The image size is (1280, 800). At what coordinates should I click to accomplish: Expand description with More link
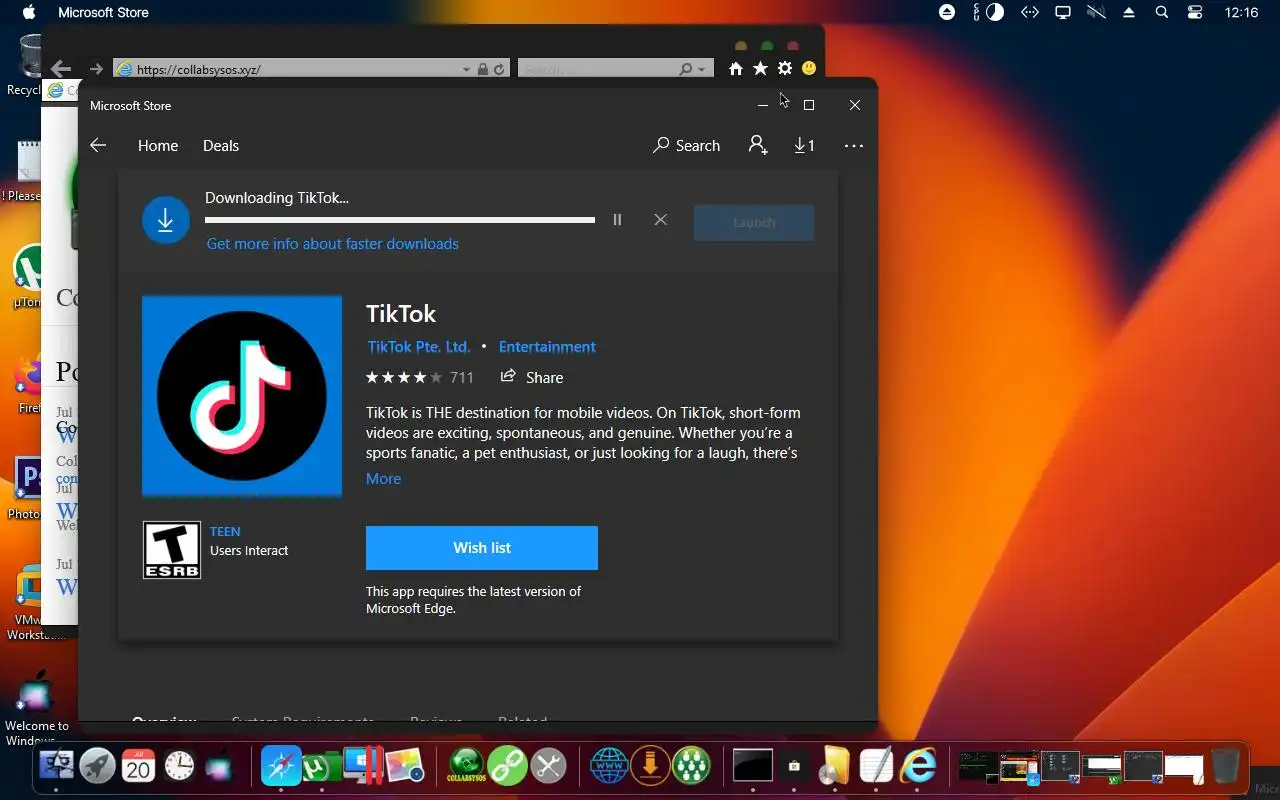(383, 479)
